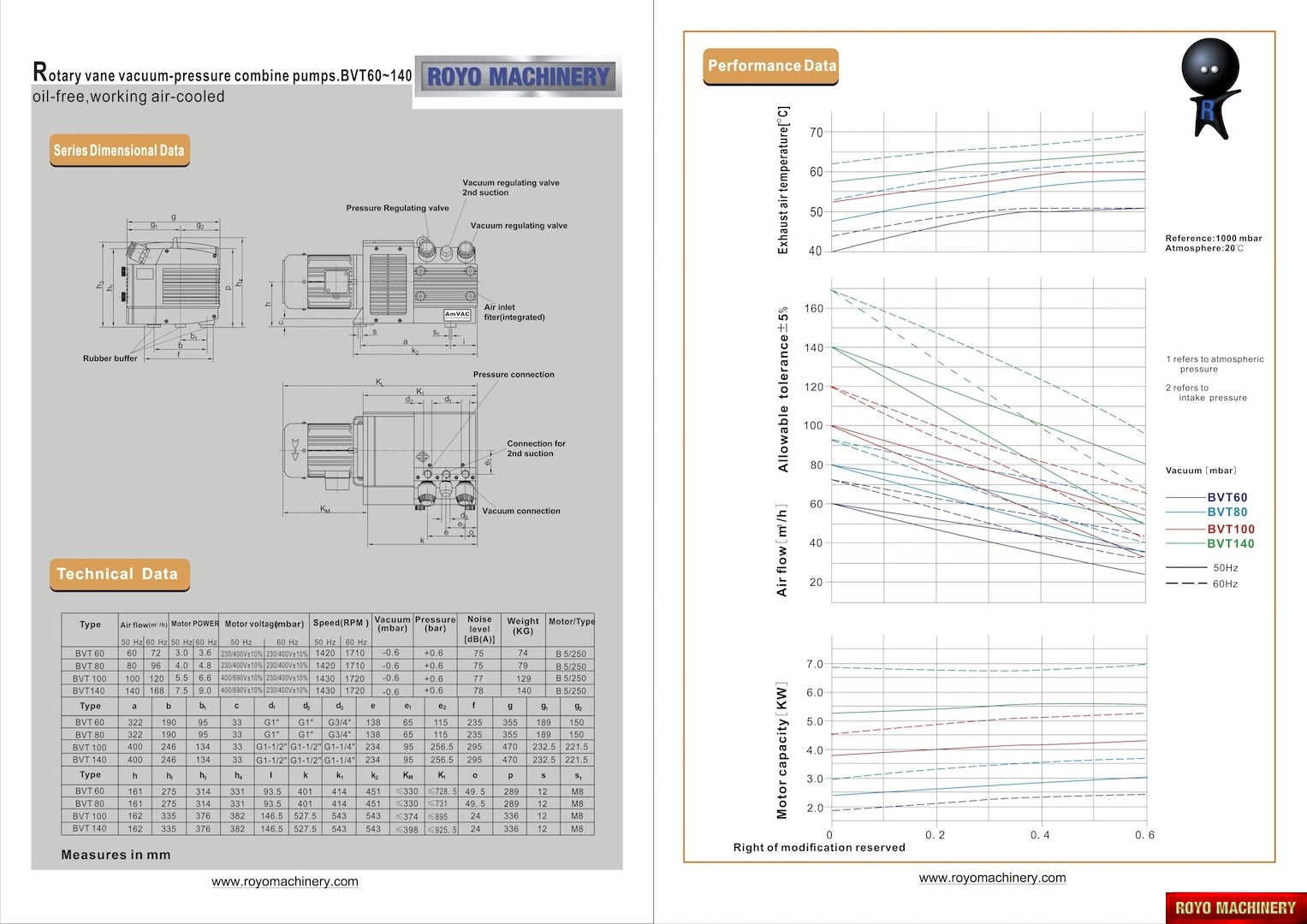This screenshot has height=924, width=1307.
Task: Click the AmVAC label on the pump drawing
Action: coord(457,315)
